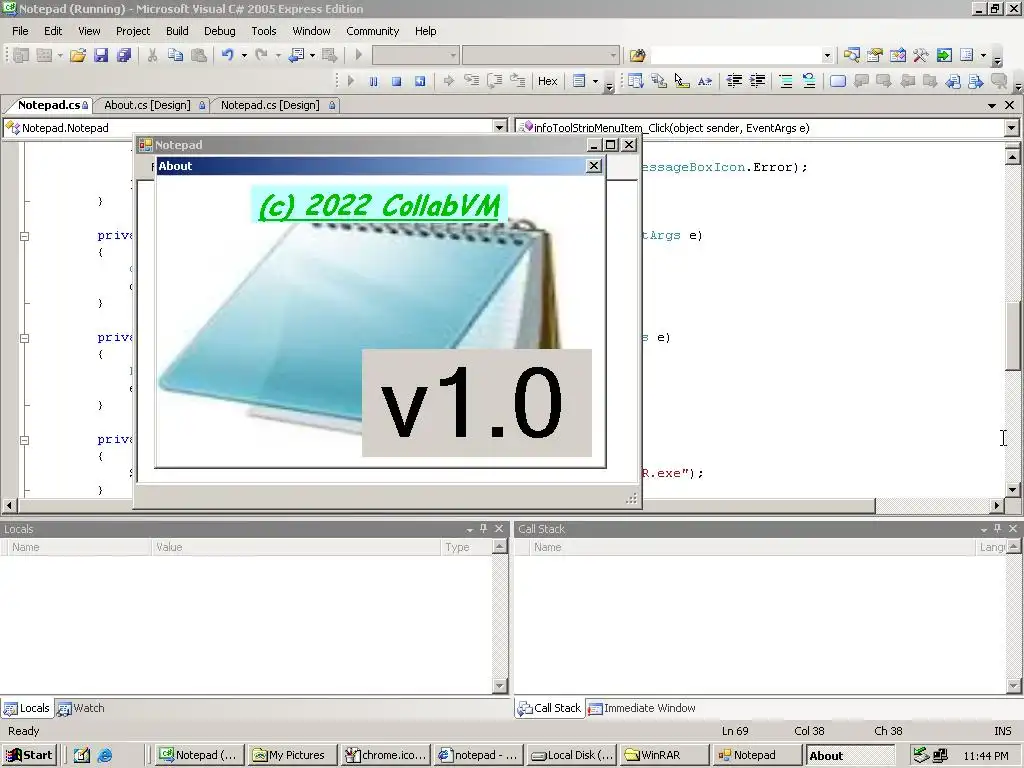Collapse the topmost visible method outline box

pyautogui.click(x=24, y=236)
